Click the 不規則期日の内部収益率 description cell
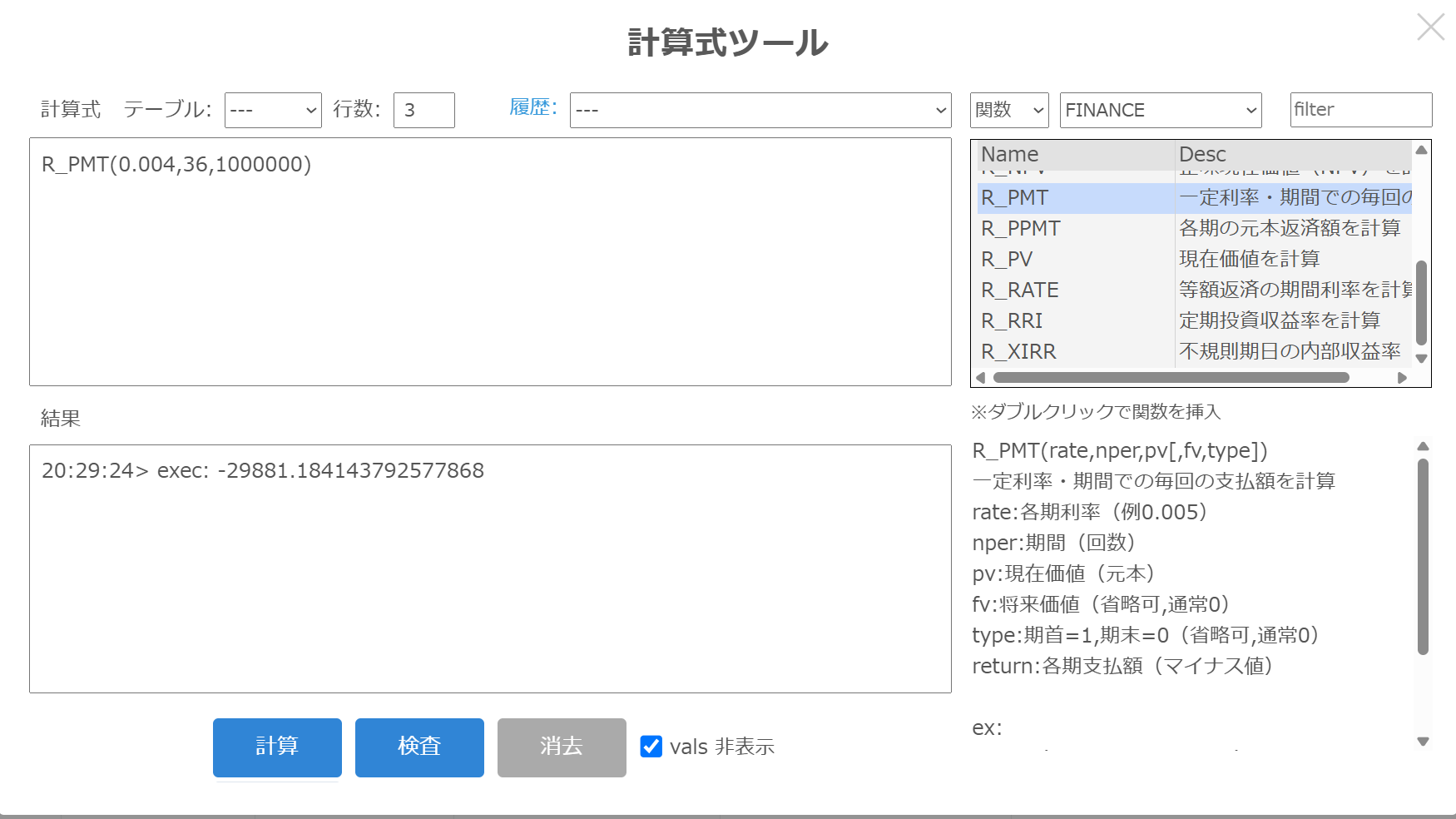Screen dimensions: 1456x819 pos(1293,352)
